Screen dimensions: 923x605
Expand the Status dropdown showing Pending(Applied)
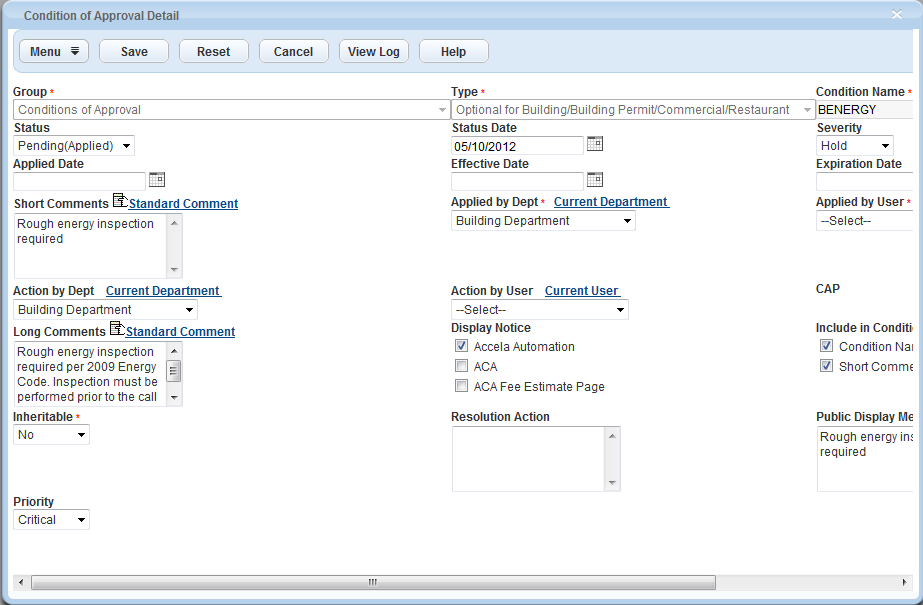(74, 146)
